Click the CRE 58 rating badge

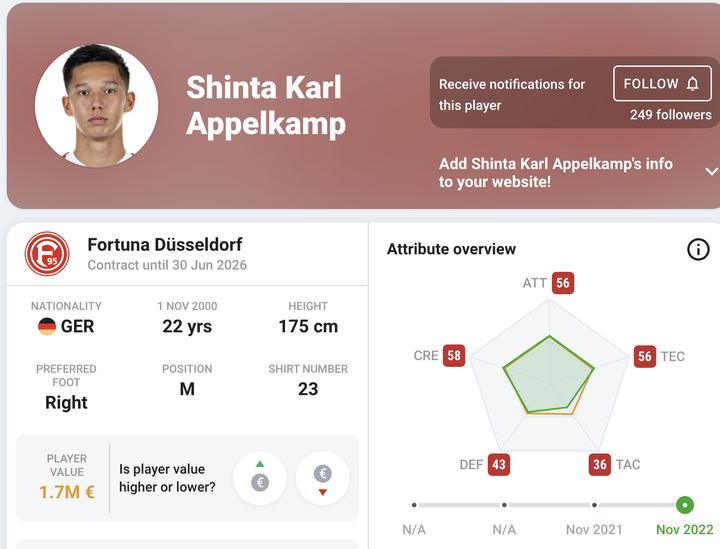(x=454, y=356)
